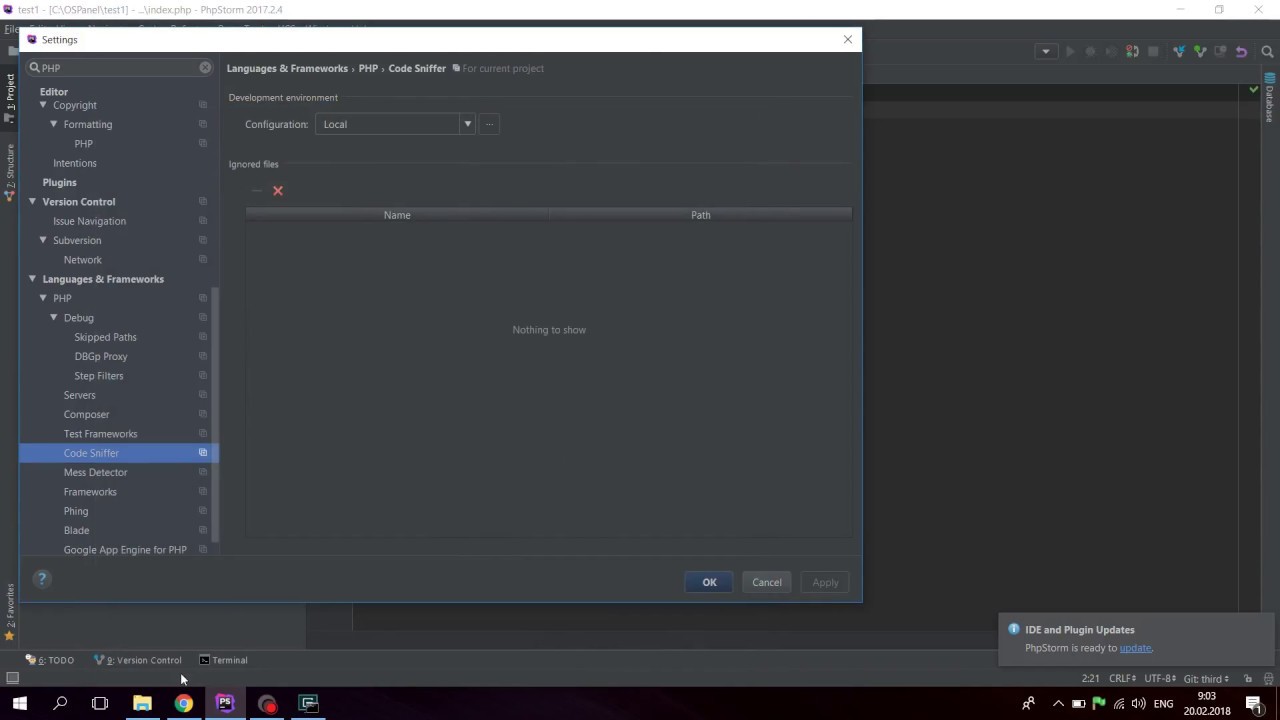Click the project-level icon beside Code Sniffer
The width and height of the screenshot is (1280, 720).
[203, 453]
